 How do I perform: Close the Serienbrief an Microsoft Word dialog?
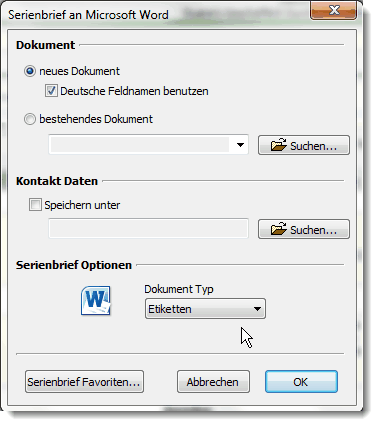click(333, 10)
